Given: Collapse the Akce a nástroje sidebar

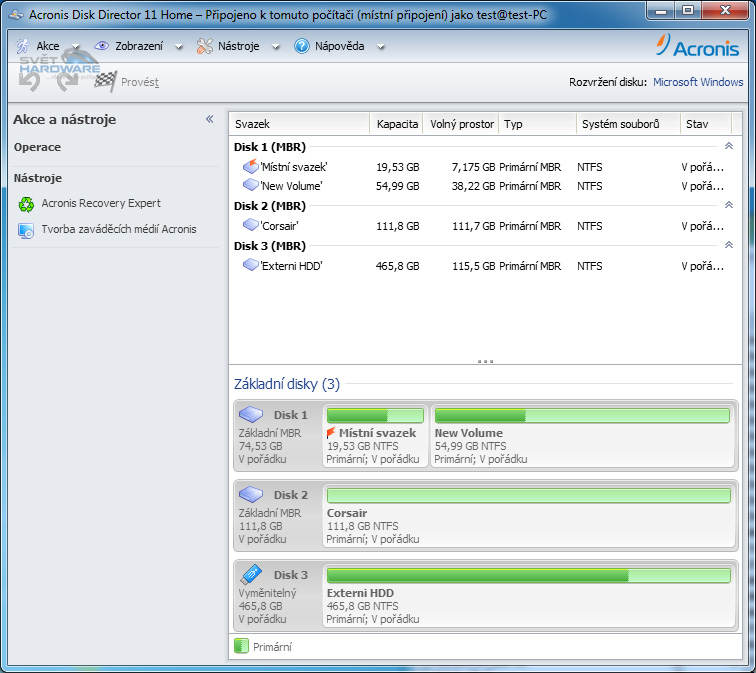Looking at the screenshot, I should click(210, 119).
